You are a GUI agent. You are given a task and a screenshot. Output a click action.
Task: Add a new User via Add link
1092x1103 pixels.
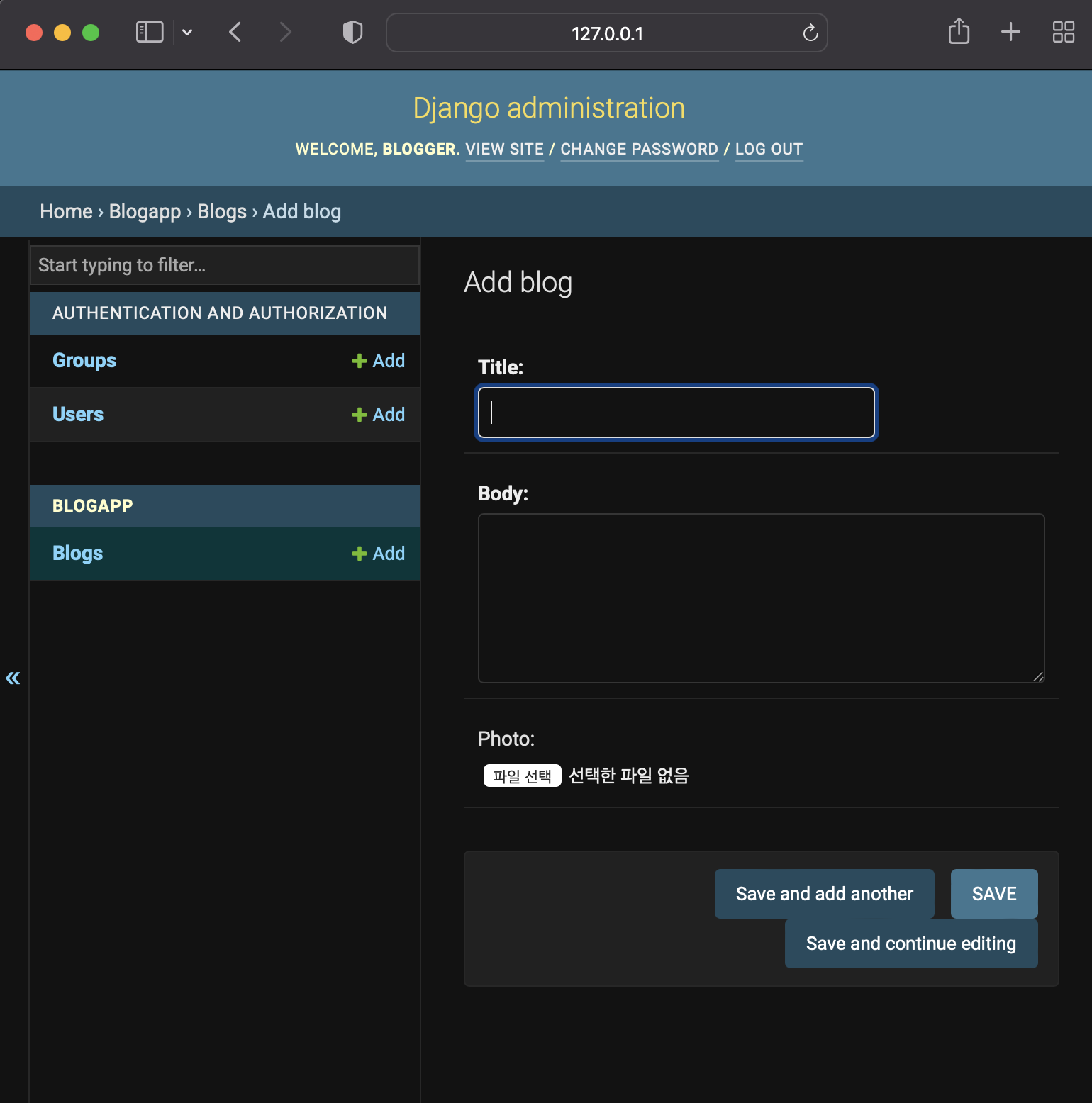click(379, 414)
